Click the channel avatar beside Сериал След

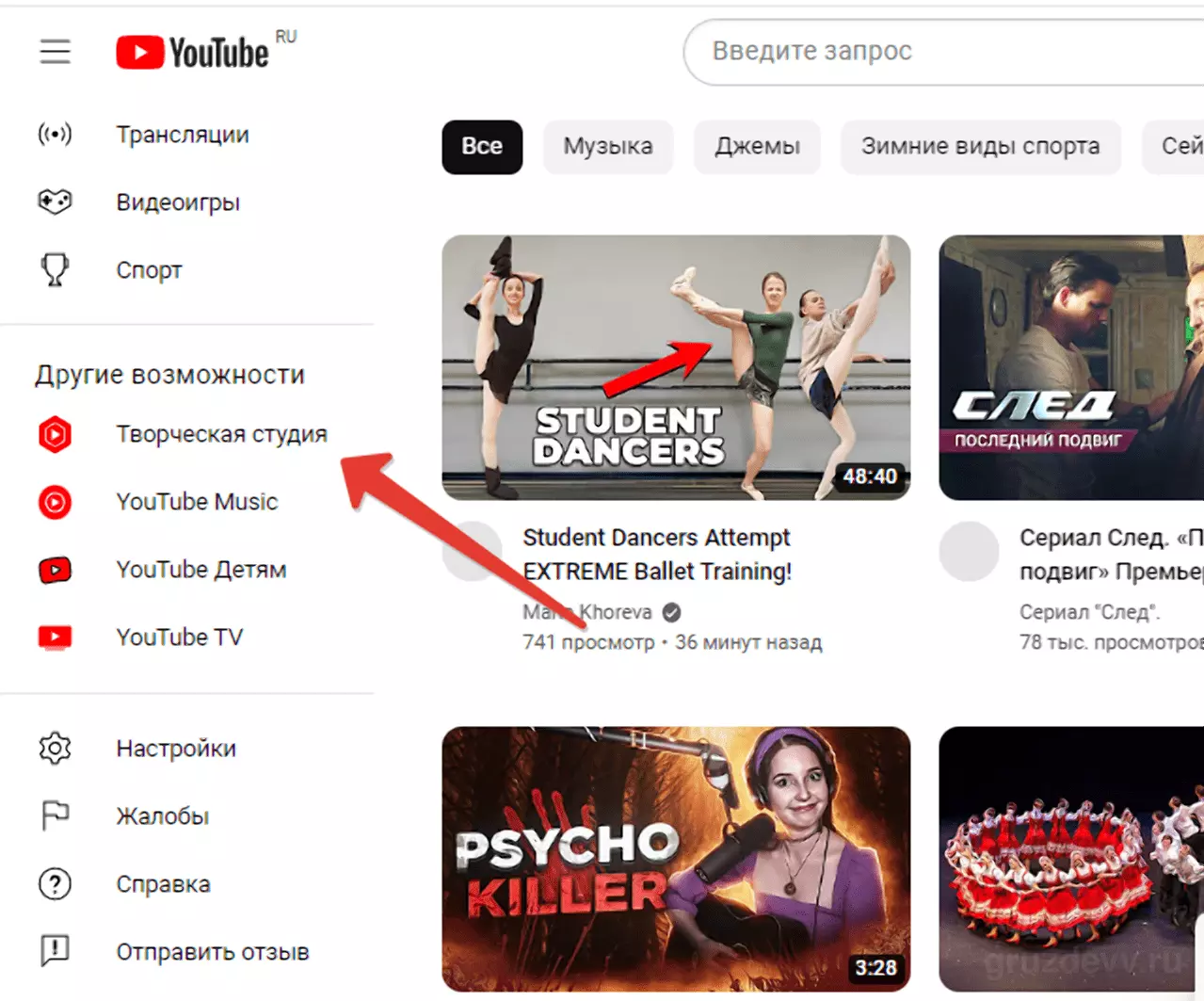pos(969,552)
